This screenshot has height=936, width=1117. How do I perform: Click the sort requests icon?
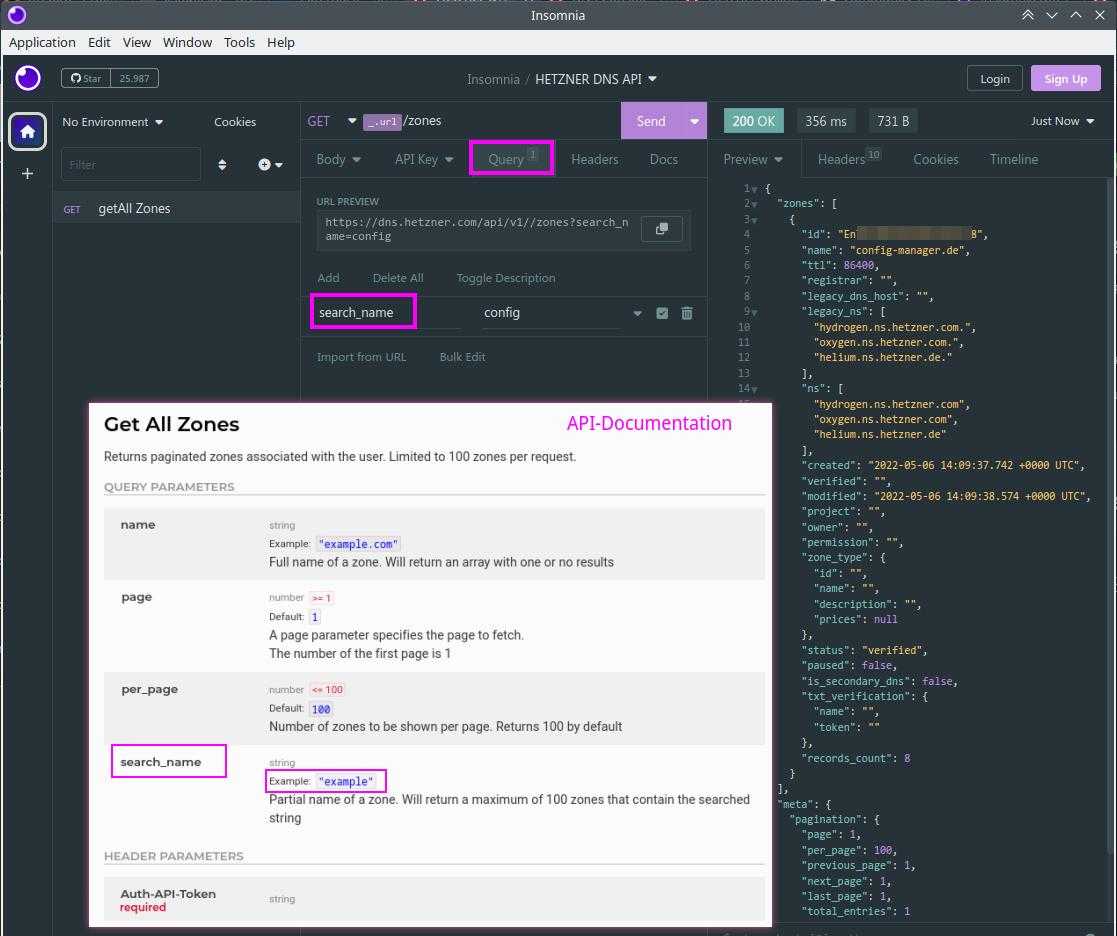point(222,165)
